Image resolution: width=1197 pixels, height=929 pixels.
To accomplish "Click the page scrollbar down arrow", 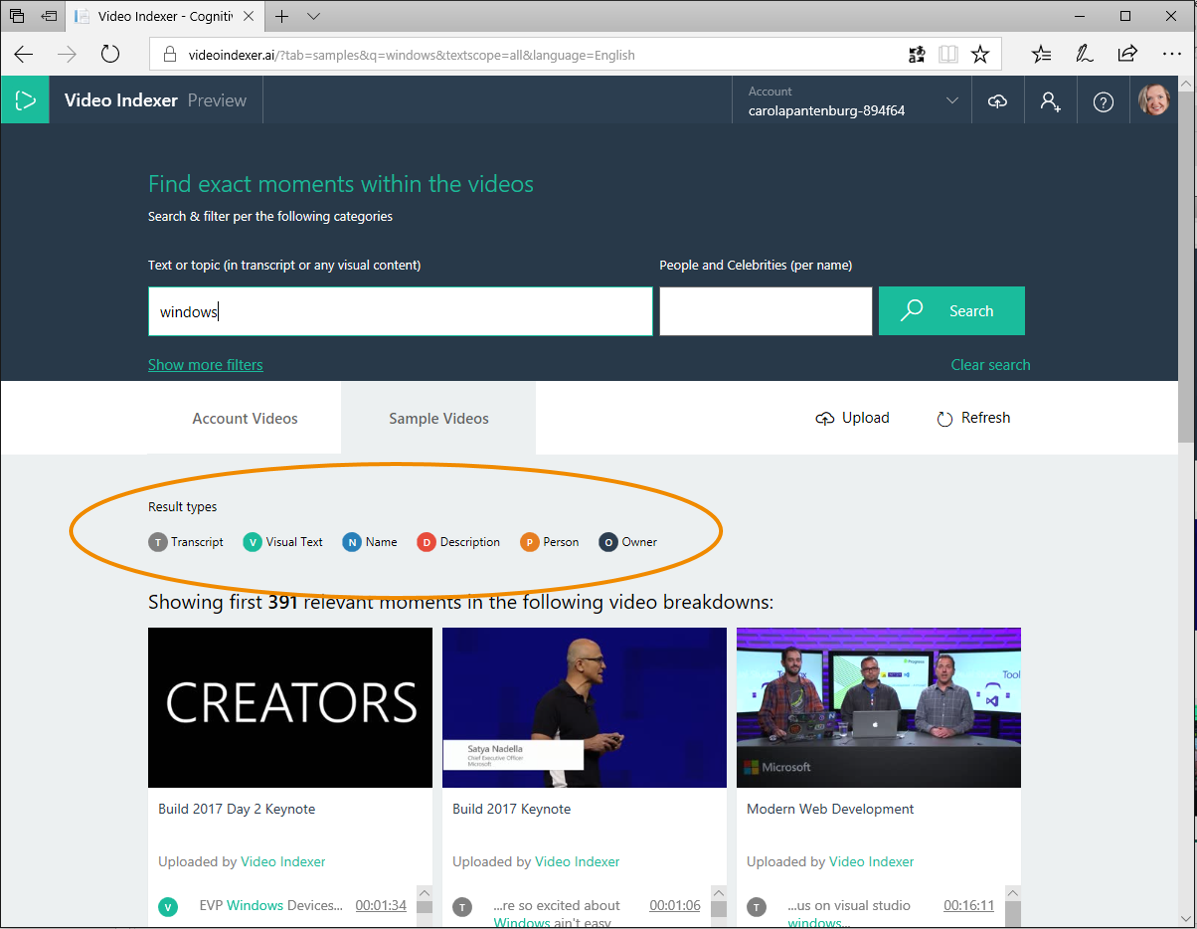I will [1186, 919].
